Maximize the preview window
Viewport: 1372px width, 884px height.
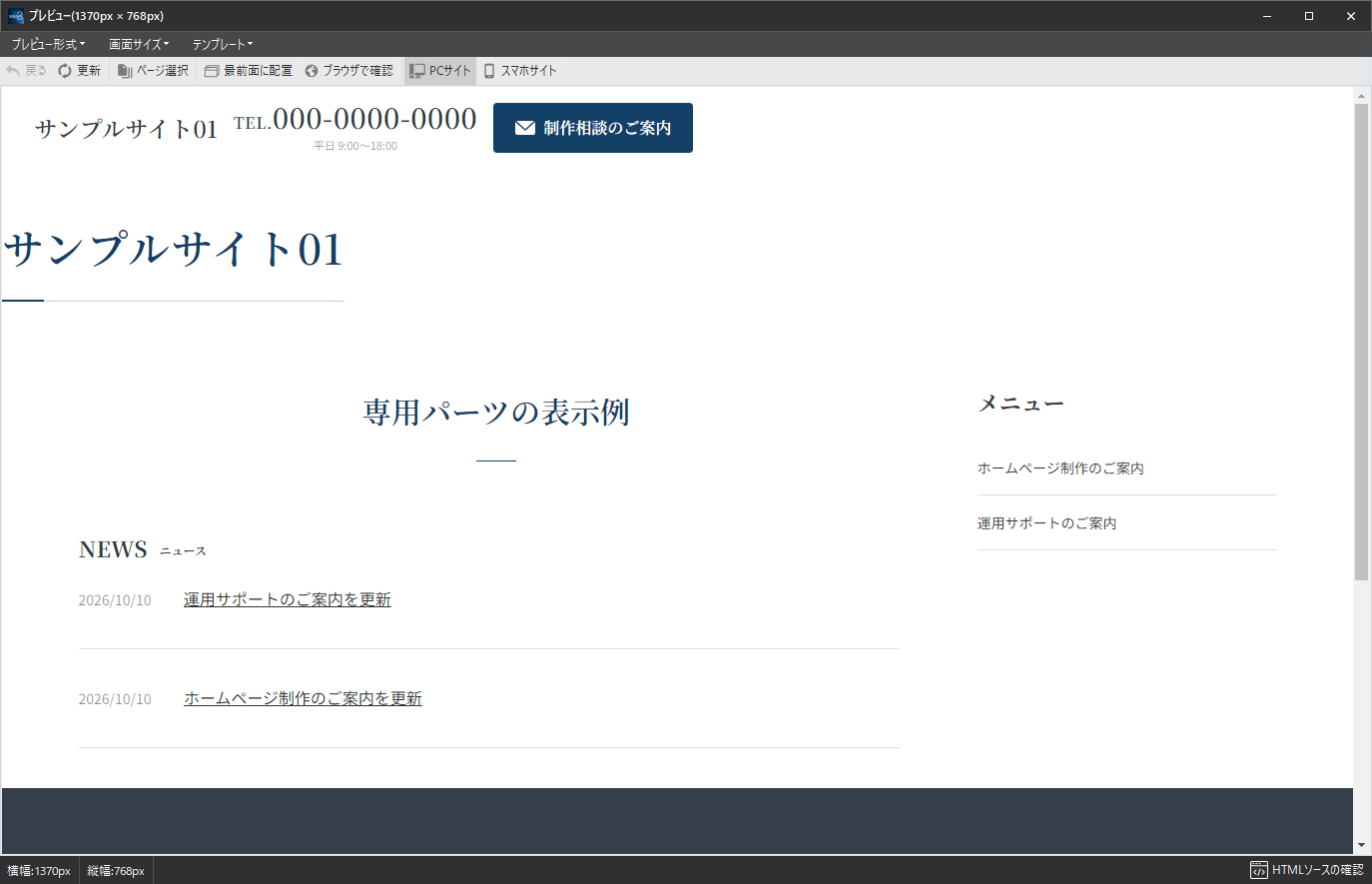1309,16
